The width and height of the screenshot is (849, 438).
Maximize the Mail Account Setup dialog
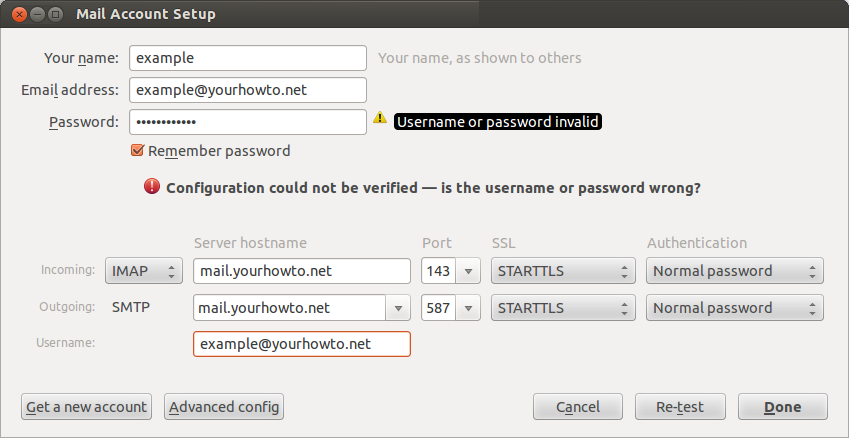pyautogui.click(x=55, y=14)
